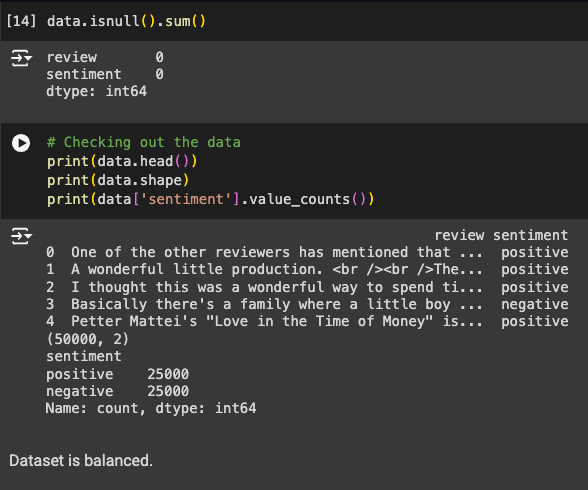
Task: Select the "Dataset is balanced." text cell
Action: pyautogui.click(x=81, y=460)
